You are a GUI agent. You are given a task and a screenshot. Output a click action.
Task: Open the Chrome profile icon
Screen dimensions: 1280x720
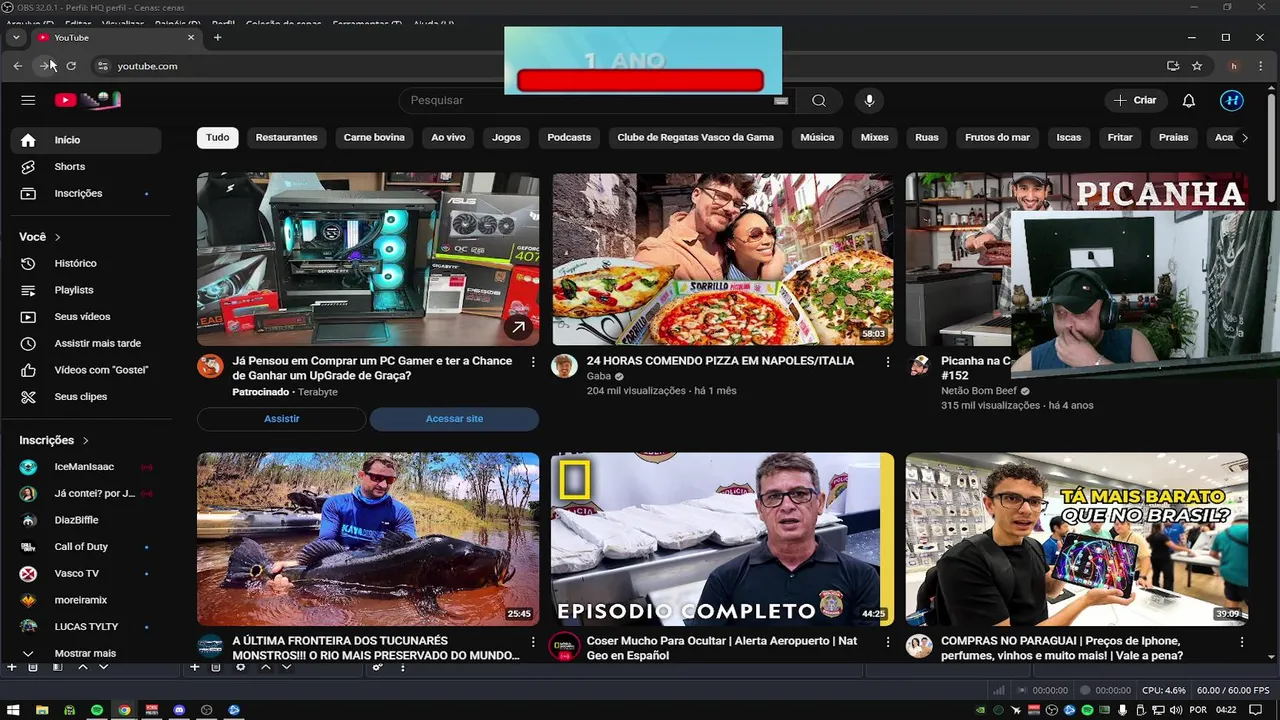tap(1234, 66)
